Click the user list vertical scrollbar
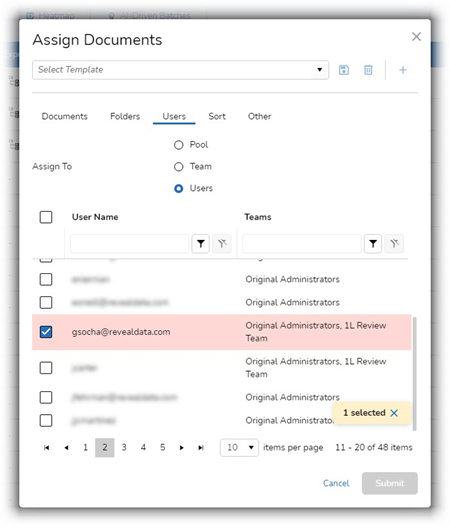This screenshot has width=450, height=526. tap(414, 373)
